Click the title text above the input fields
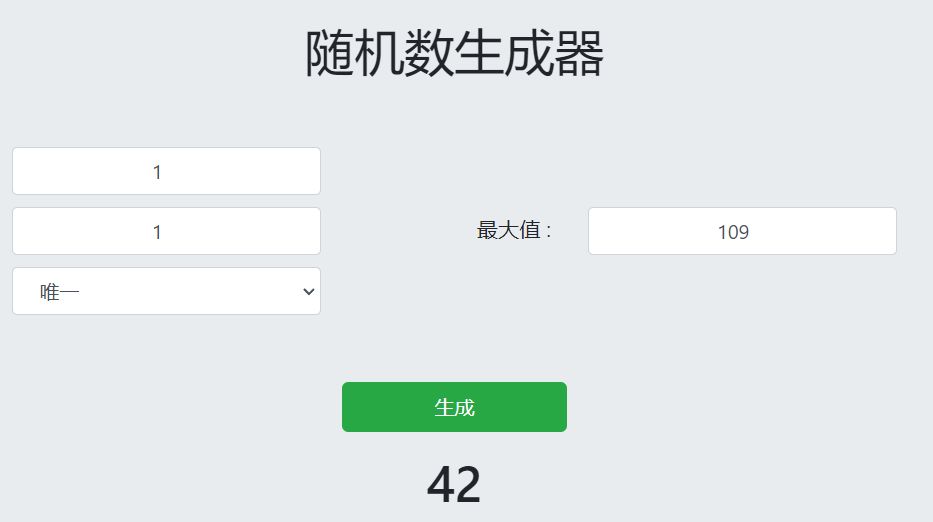Screen dimensions: 933x522 454,54
